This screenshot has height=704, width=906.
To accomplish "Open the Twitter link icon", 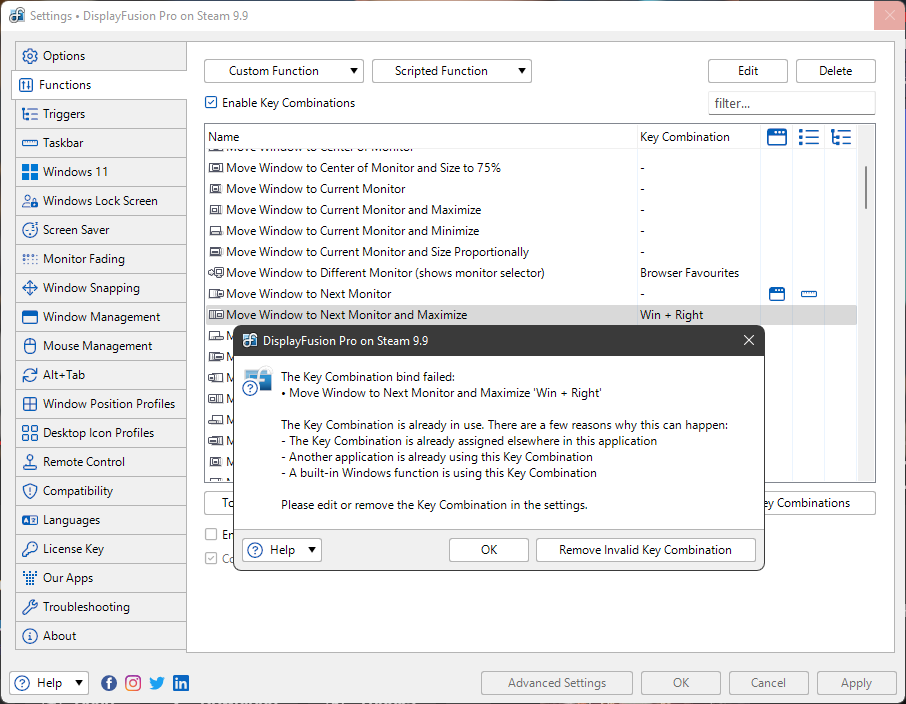I will tap(157, 683).
